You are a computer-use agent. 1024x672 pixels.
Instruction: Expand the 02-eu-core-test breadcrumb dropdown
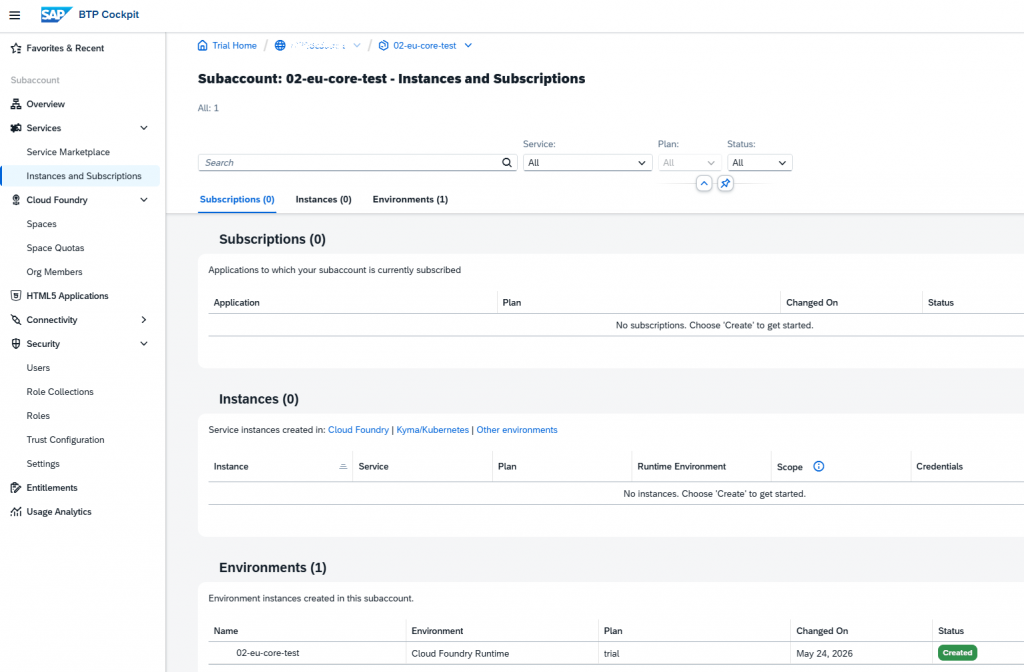pyautogui.click(x=468, y=46)
